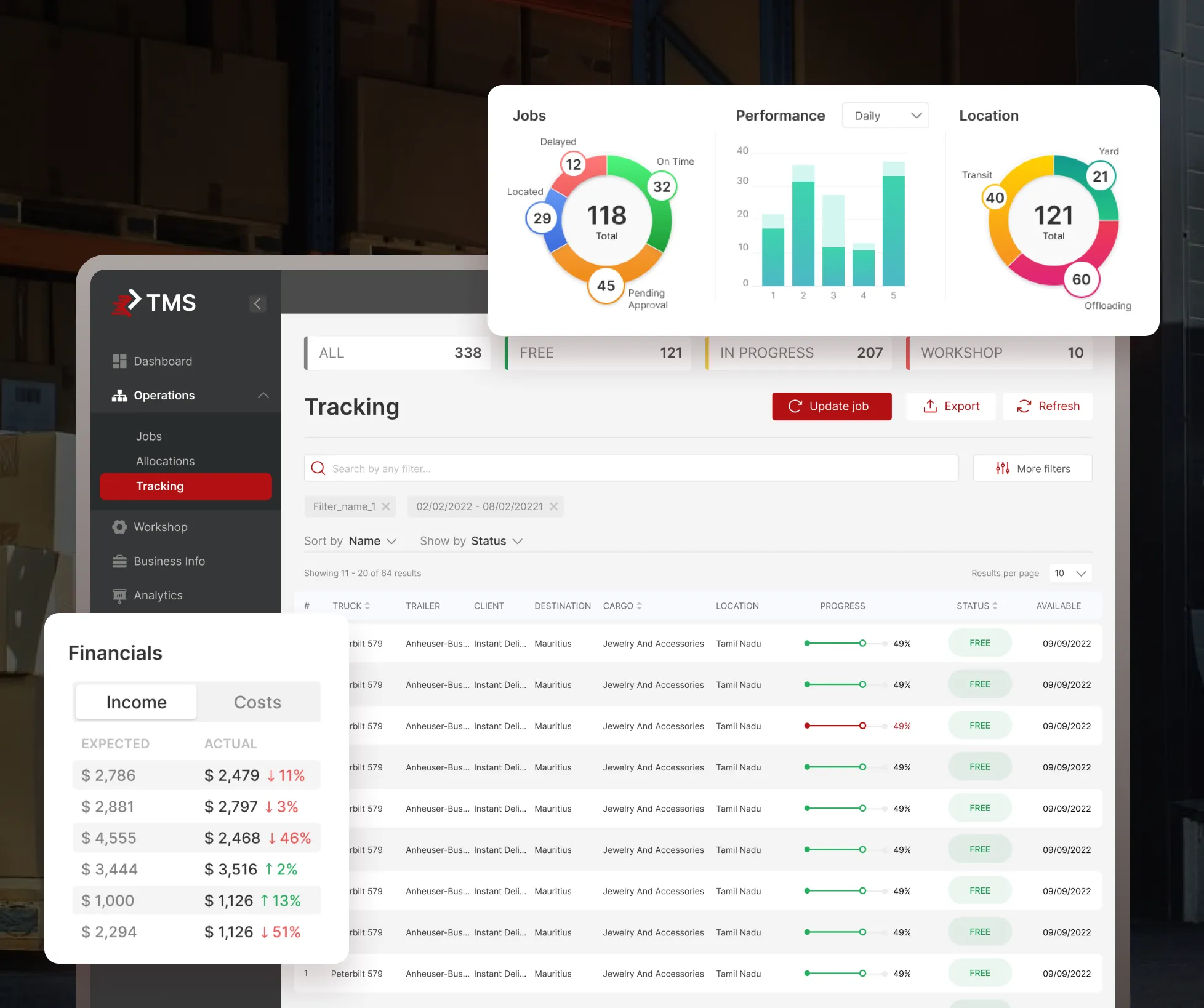The height and width of the screenshot is (1008, 1204).
Task: Click the Business Info icon
Action: 119,561
